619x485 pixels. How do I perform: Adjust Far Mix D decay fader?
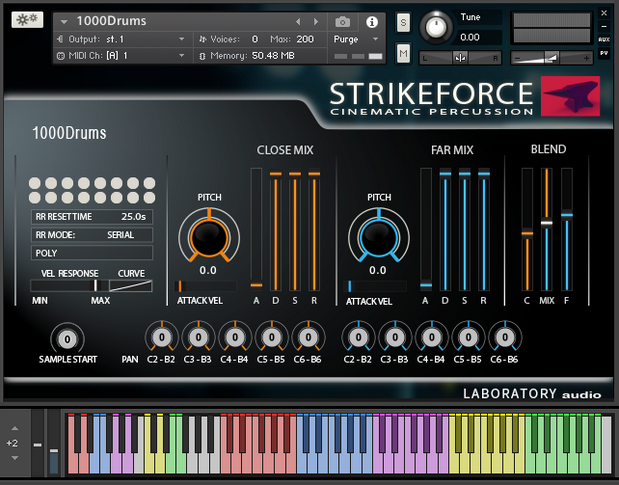(445, 230)
